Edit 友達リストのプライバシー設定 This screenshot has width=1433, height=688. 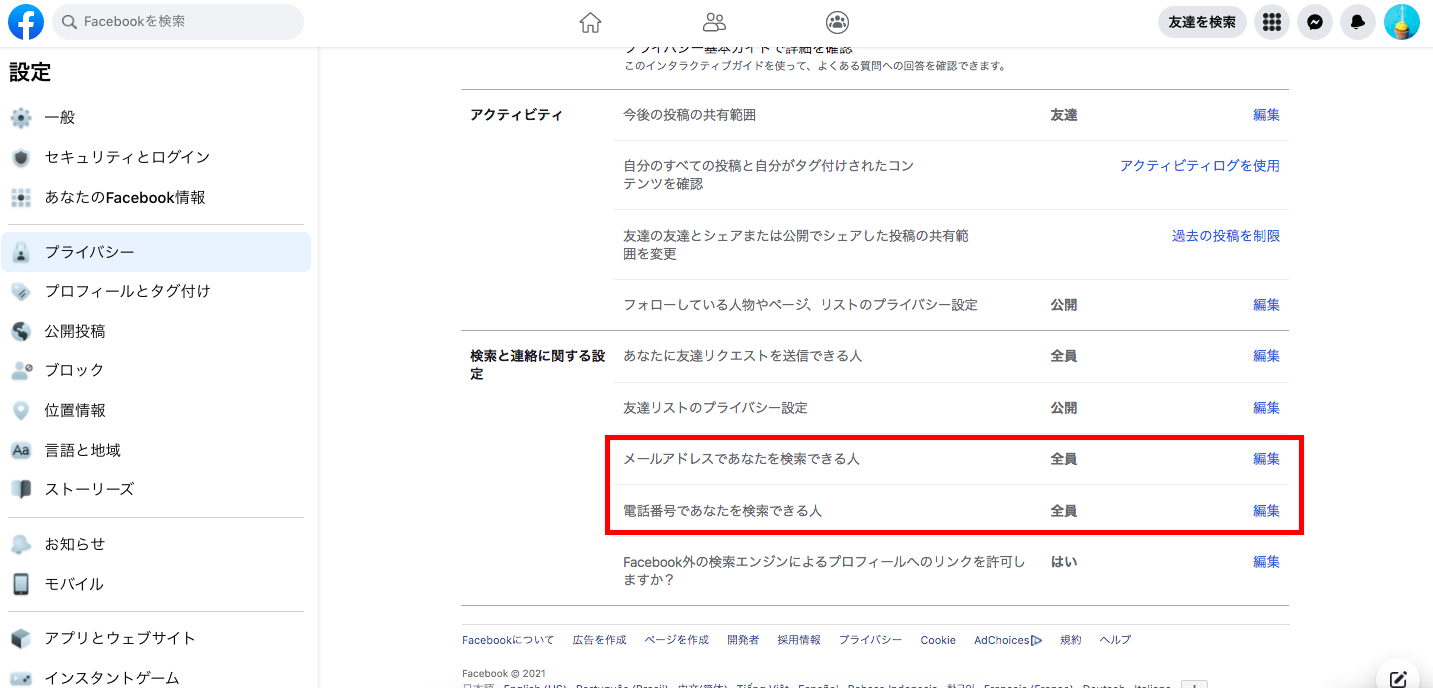click(1266, 408)
